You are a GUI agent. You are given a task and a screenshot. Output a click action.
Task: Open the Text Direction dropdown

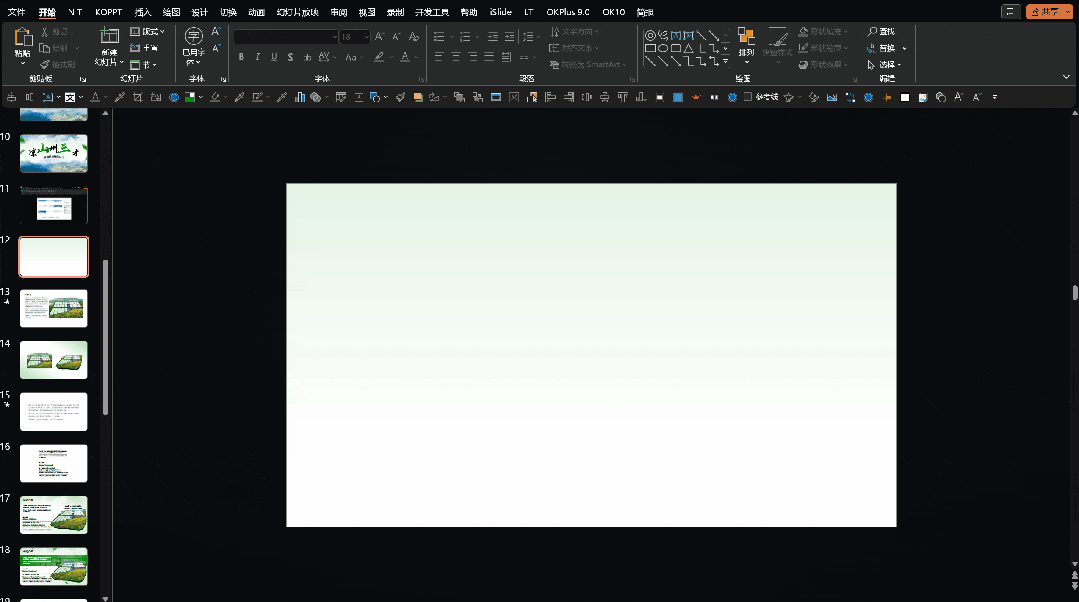click(575, 32)
